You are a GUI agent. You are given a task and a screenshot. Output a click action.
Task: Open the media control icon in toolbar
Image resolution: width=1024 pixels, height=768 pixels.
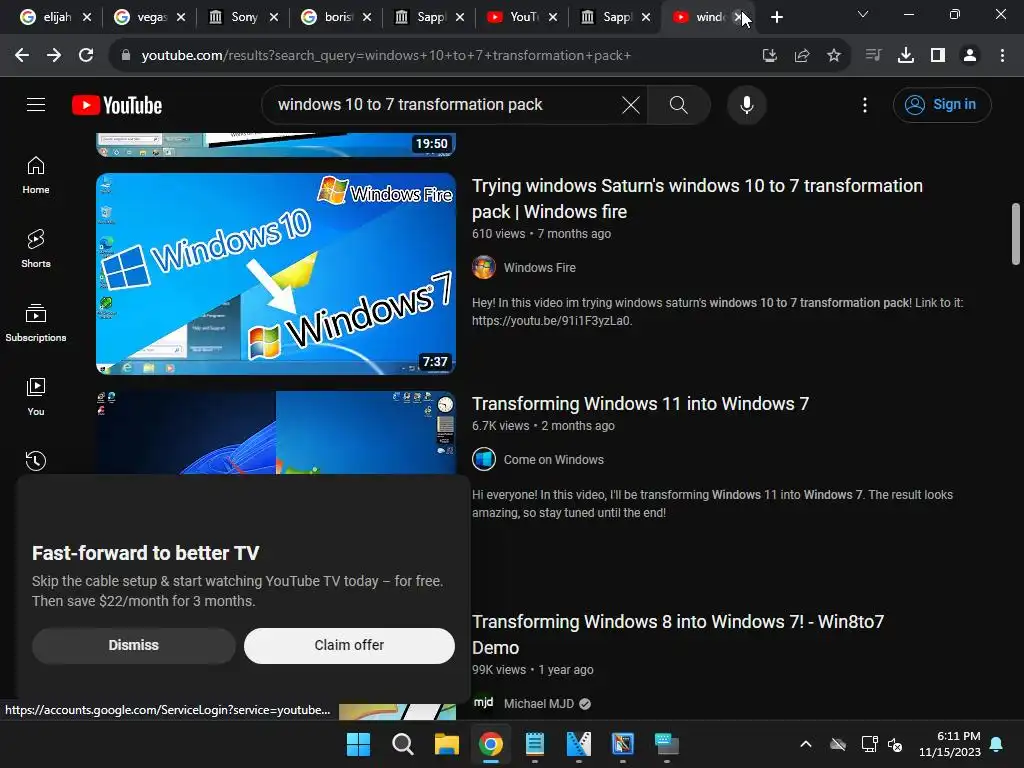pyautogui.click(x=873, y=56)
